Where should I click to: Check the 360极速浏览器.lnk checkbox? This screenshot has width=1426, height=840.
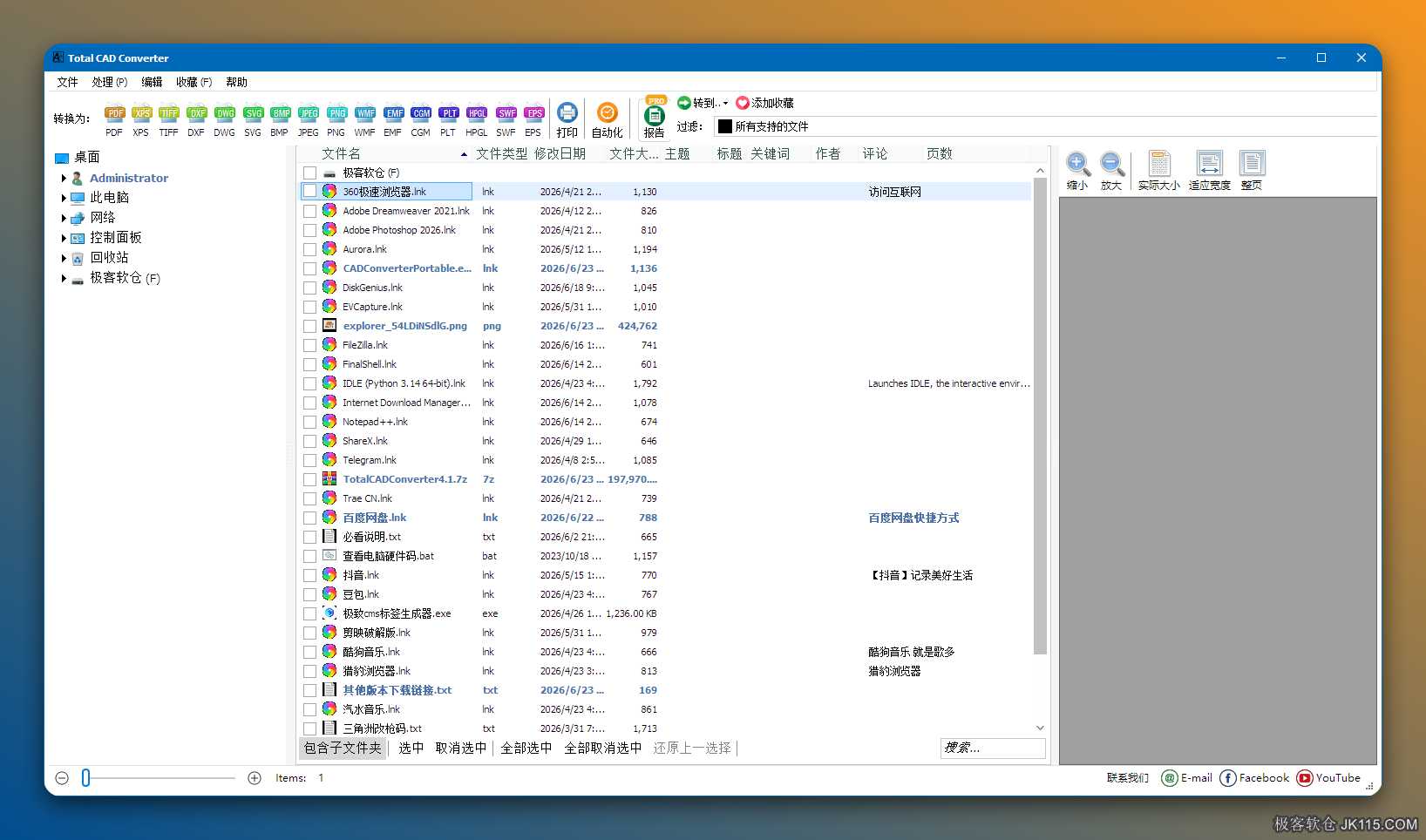point(310,191)
